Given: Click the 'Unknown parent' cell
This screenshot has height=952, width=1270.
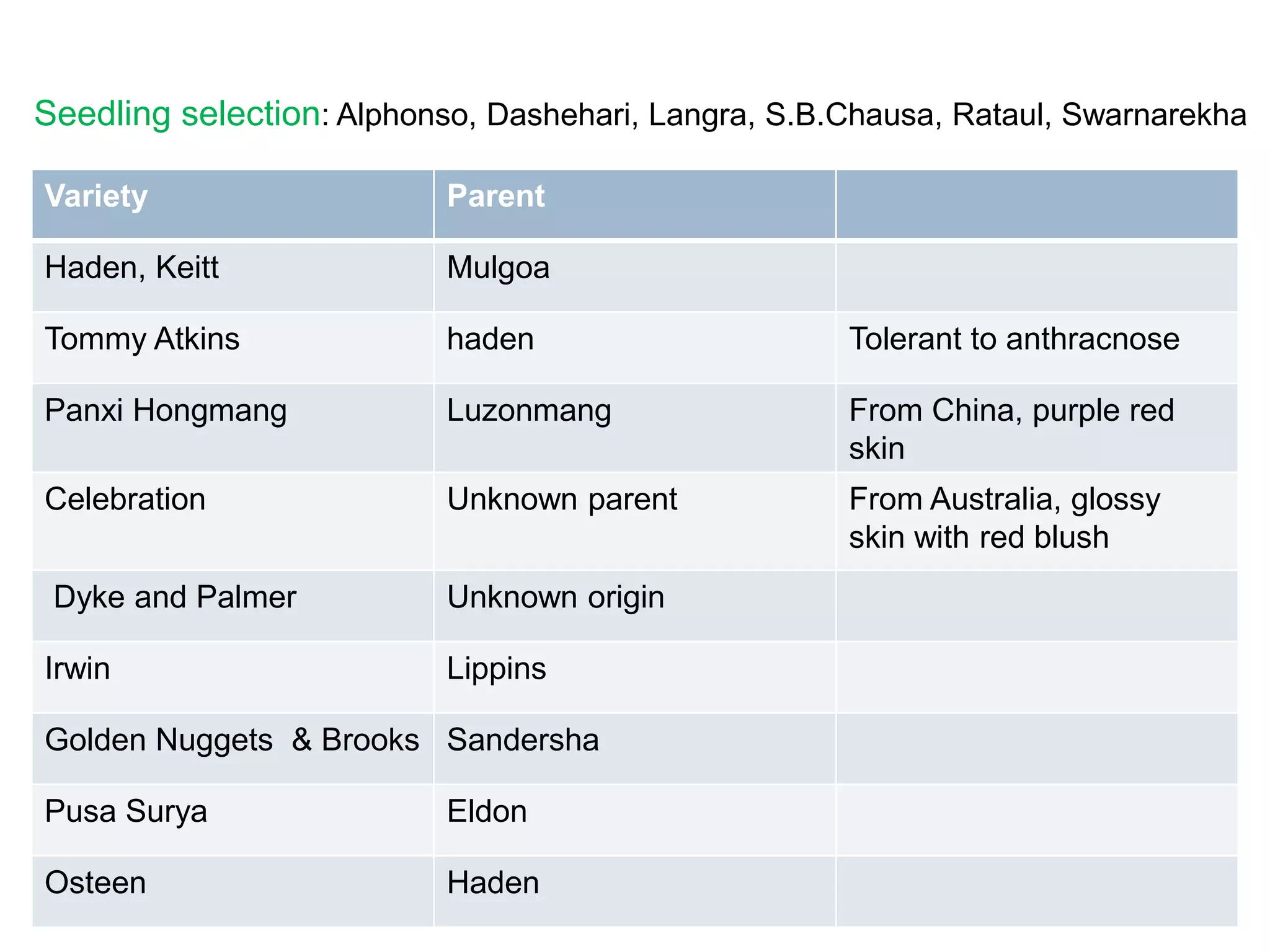Looking at the screenshot, I should [562, 499].
